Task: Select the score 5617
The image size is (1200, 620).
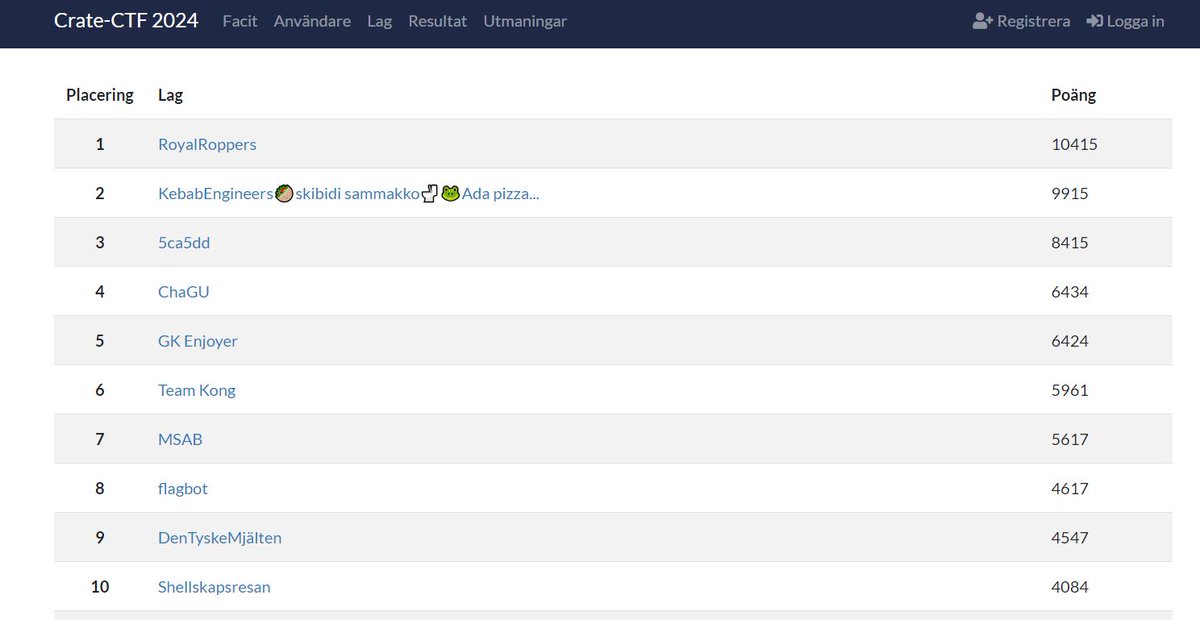Action: coord(1070,439)
